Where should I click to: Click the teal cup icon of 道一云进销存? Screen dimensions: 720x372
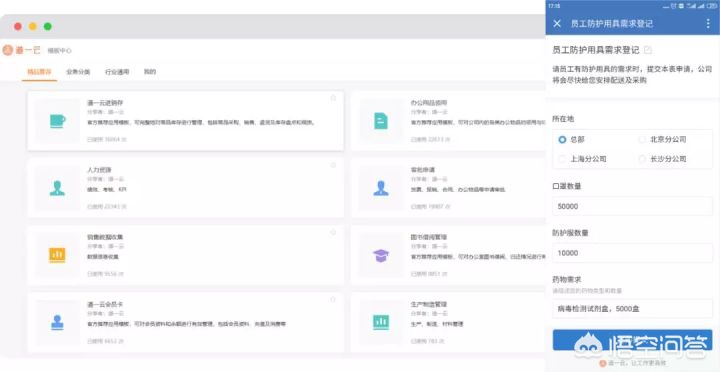(x=57, y=121)
